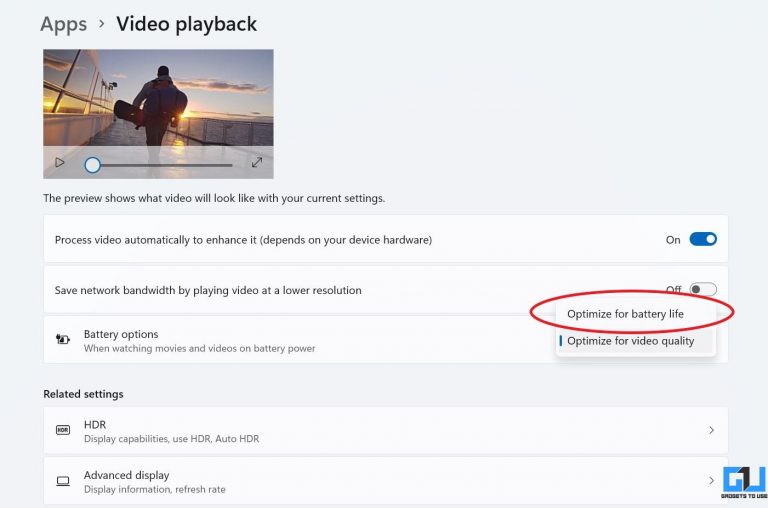The height and width of the screenshot is (508, 768).
Task: Enable save network bandwidth toggle
Action: [x=703, y=290]
